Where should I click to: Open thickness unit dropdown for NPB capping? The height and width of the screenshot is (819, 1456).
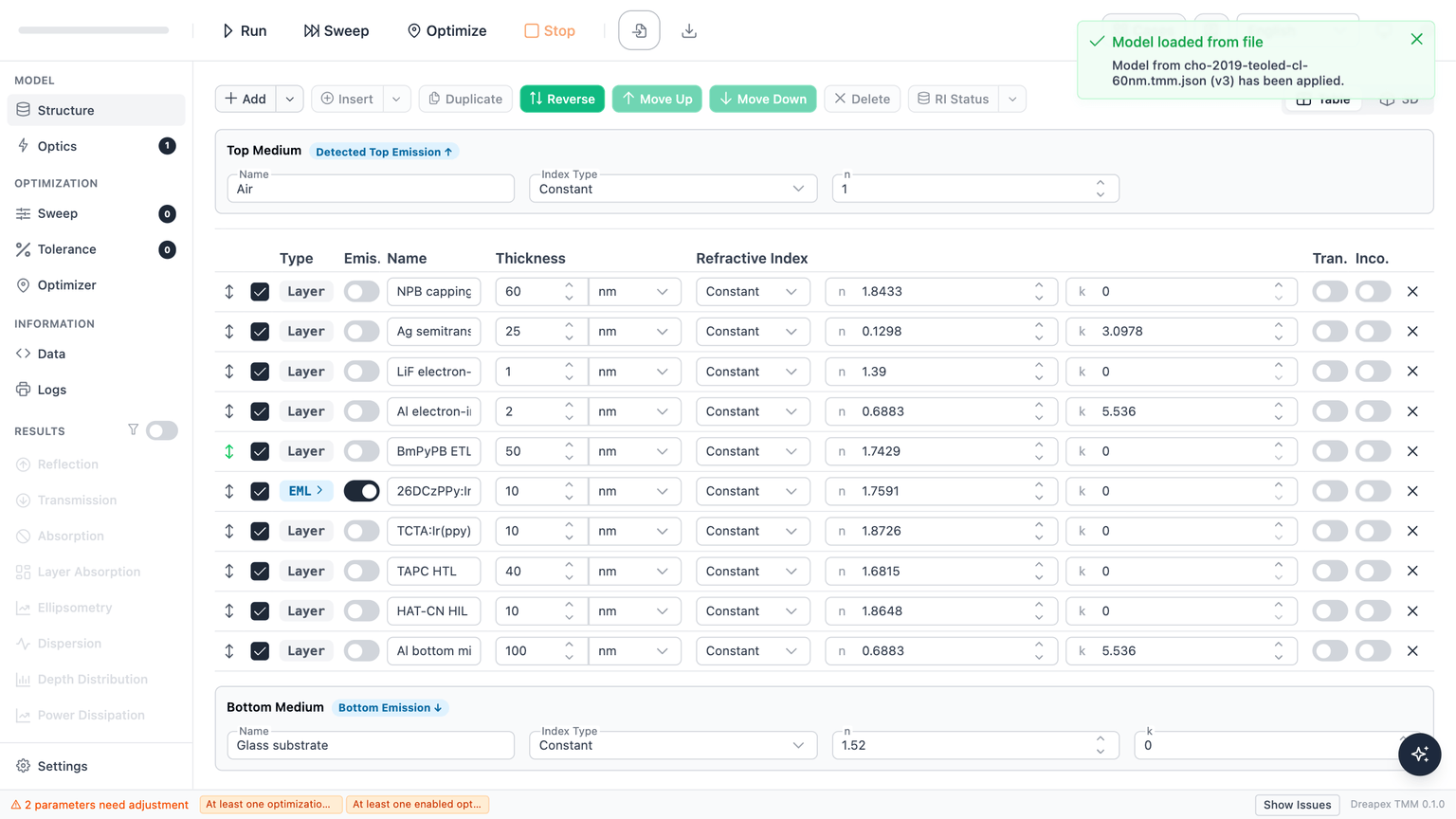(634, 292)
